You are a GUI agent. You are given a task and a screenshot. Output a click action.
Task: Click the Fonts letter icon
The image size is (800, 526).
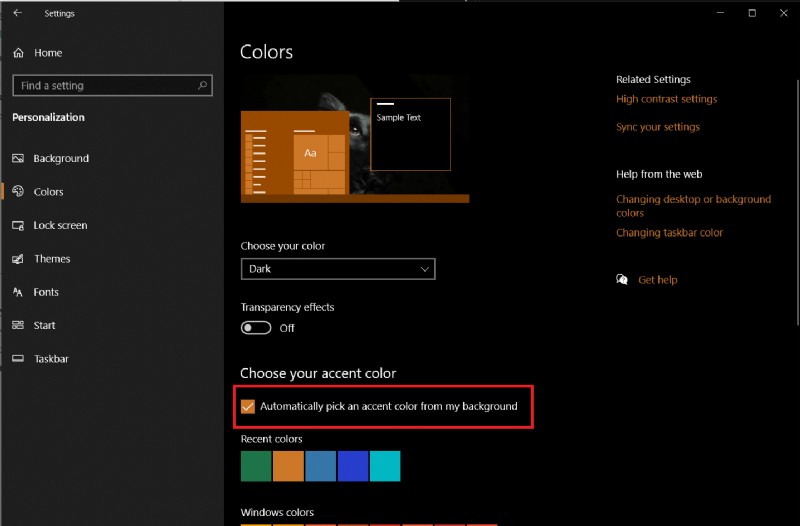[18, 292]
